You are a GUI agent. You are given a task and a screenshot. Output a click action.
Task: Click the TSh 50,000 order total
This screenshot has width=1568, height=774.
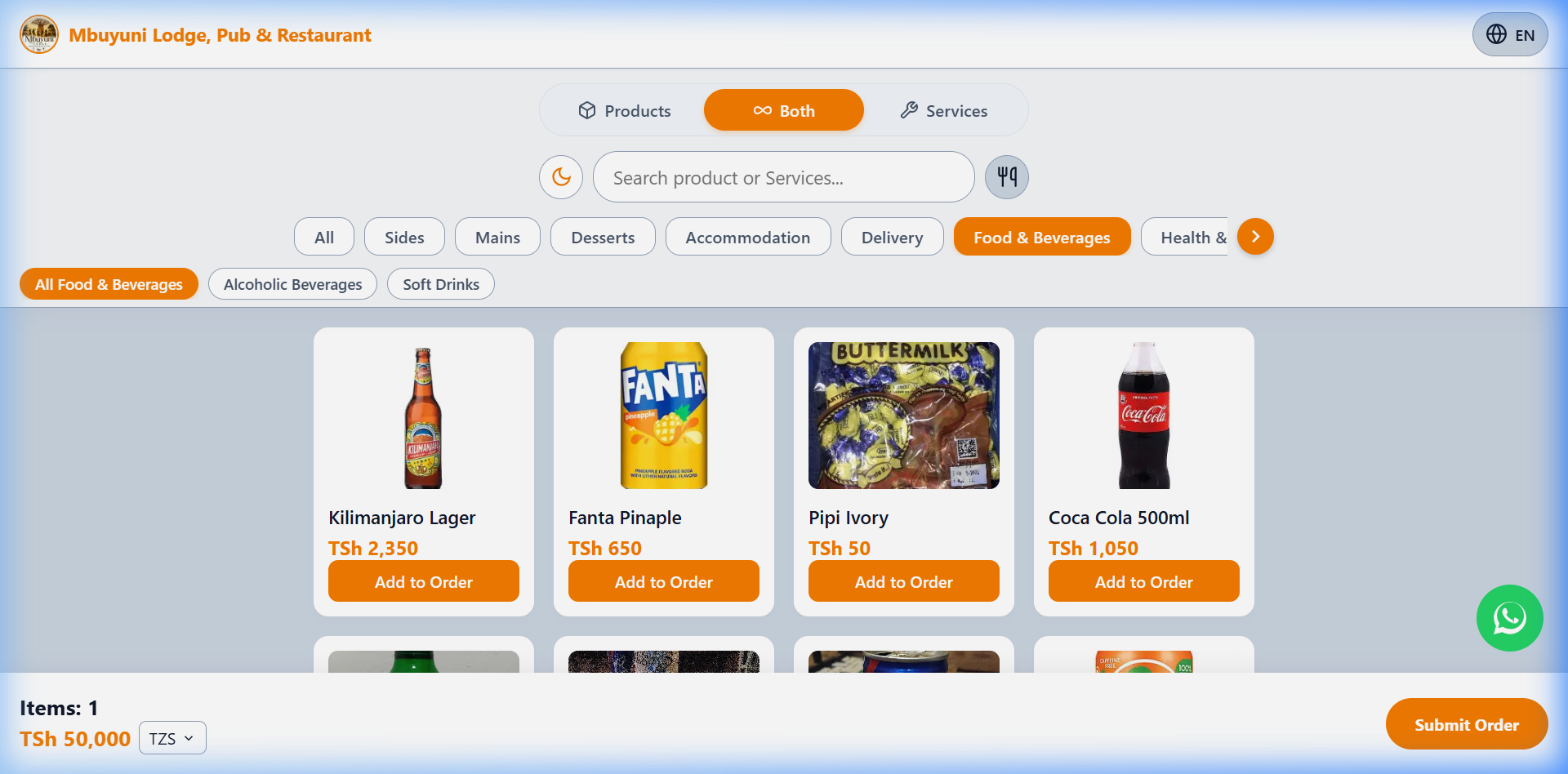75,739
